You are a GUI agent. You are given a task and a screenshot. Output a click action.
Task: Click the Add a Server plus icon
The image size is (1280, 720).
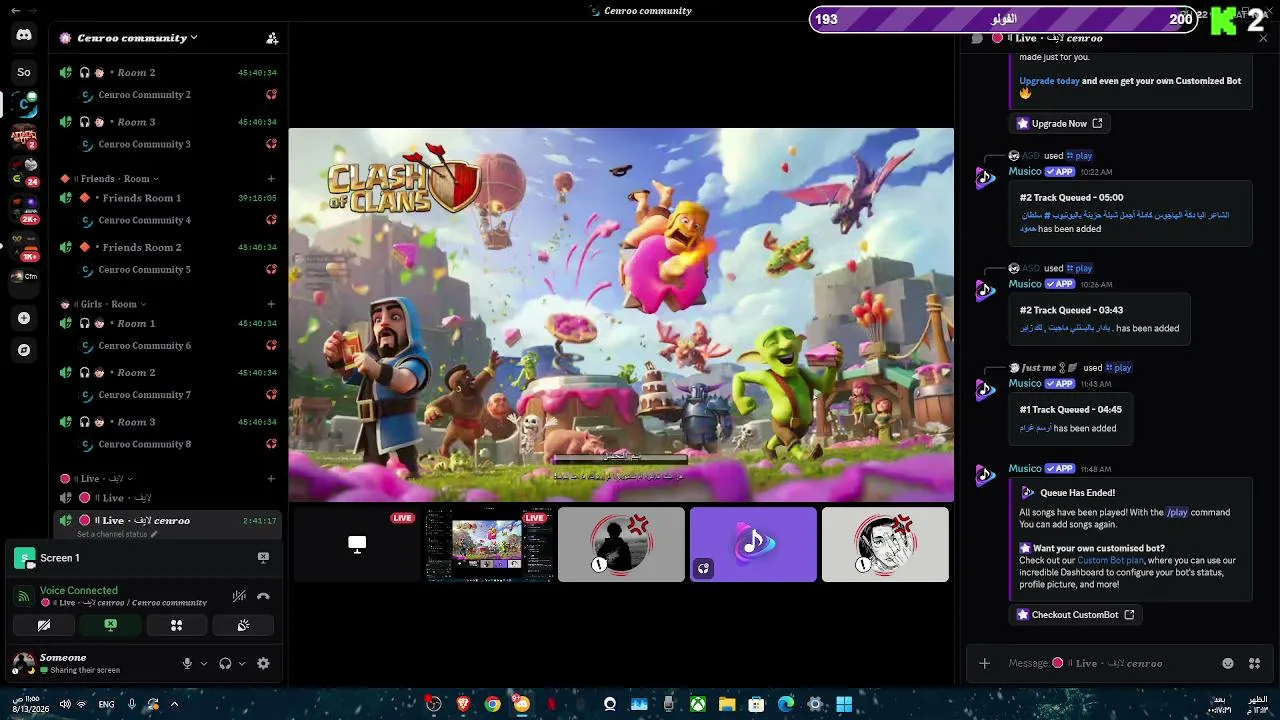click(24, 318)
